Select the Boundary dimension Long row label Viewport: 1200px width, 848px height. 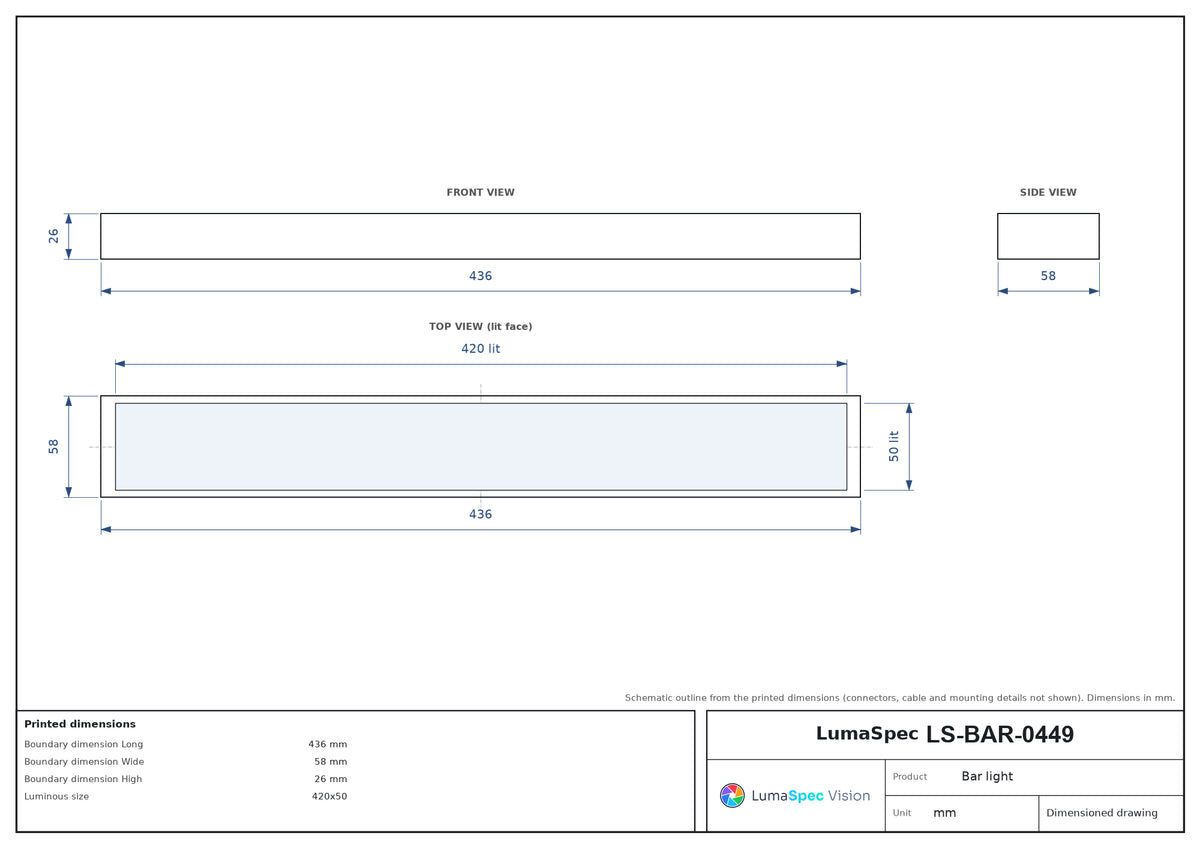coord(84,744)
